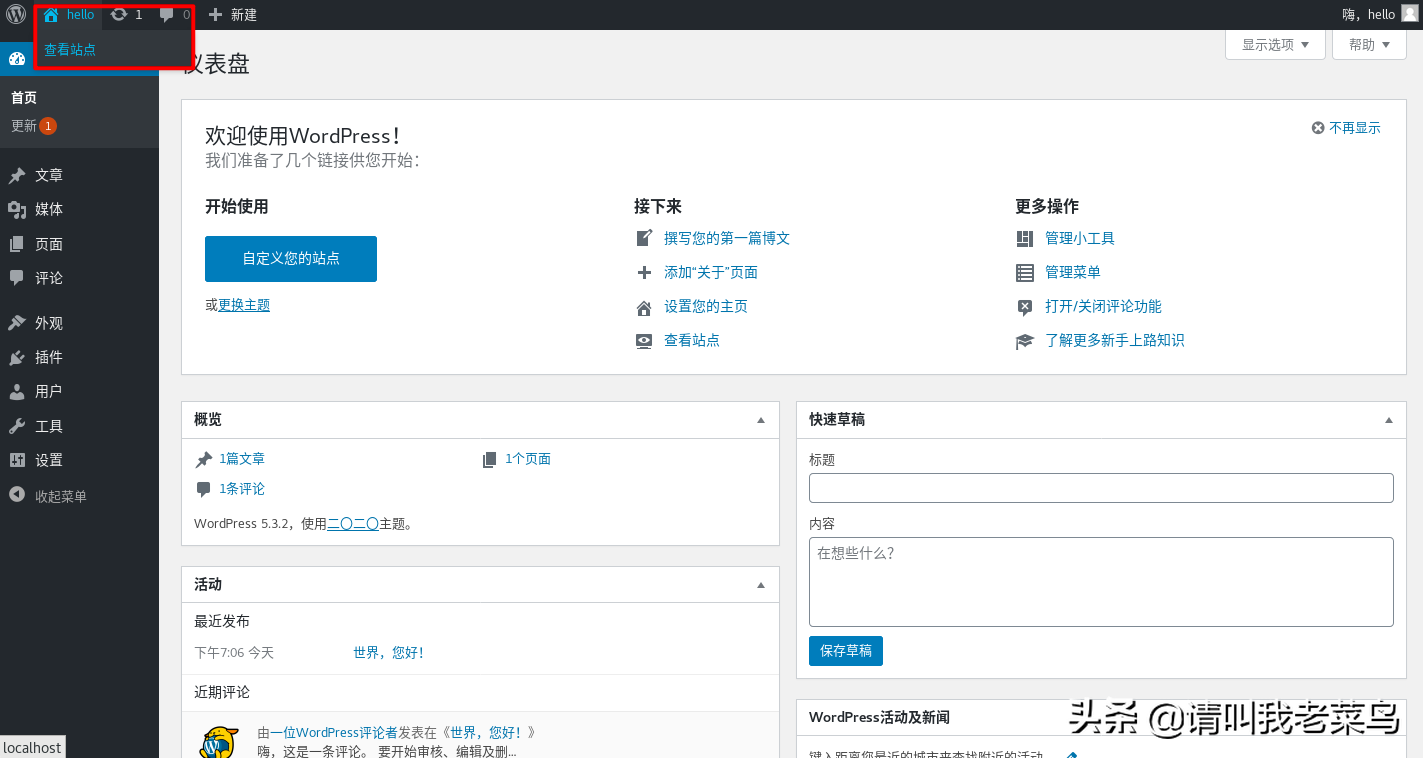
Task: Collapse the 快速草稿 panel
Action: click(x=1388, y=420)
